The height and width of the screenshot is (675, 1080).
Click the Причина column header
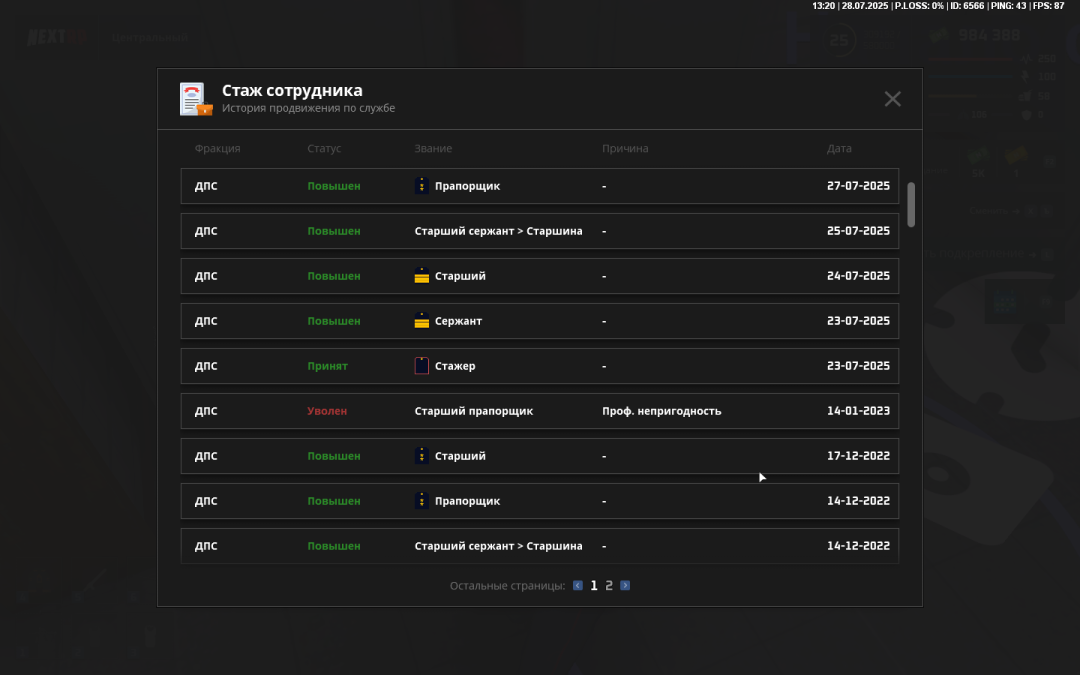625,148
